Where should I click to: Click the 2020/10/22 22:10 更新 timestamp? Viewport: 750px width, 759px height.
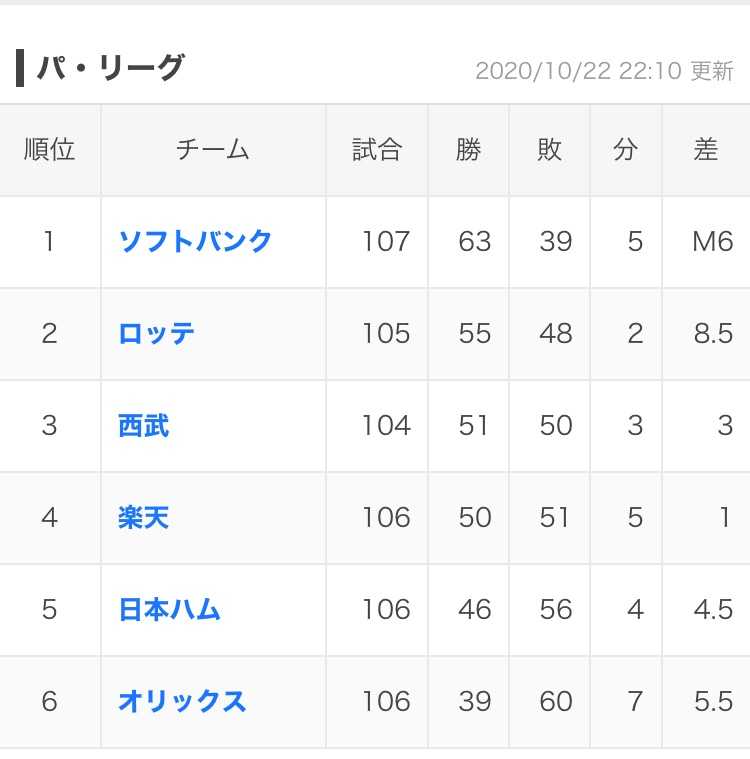click(604, 71)
